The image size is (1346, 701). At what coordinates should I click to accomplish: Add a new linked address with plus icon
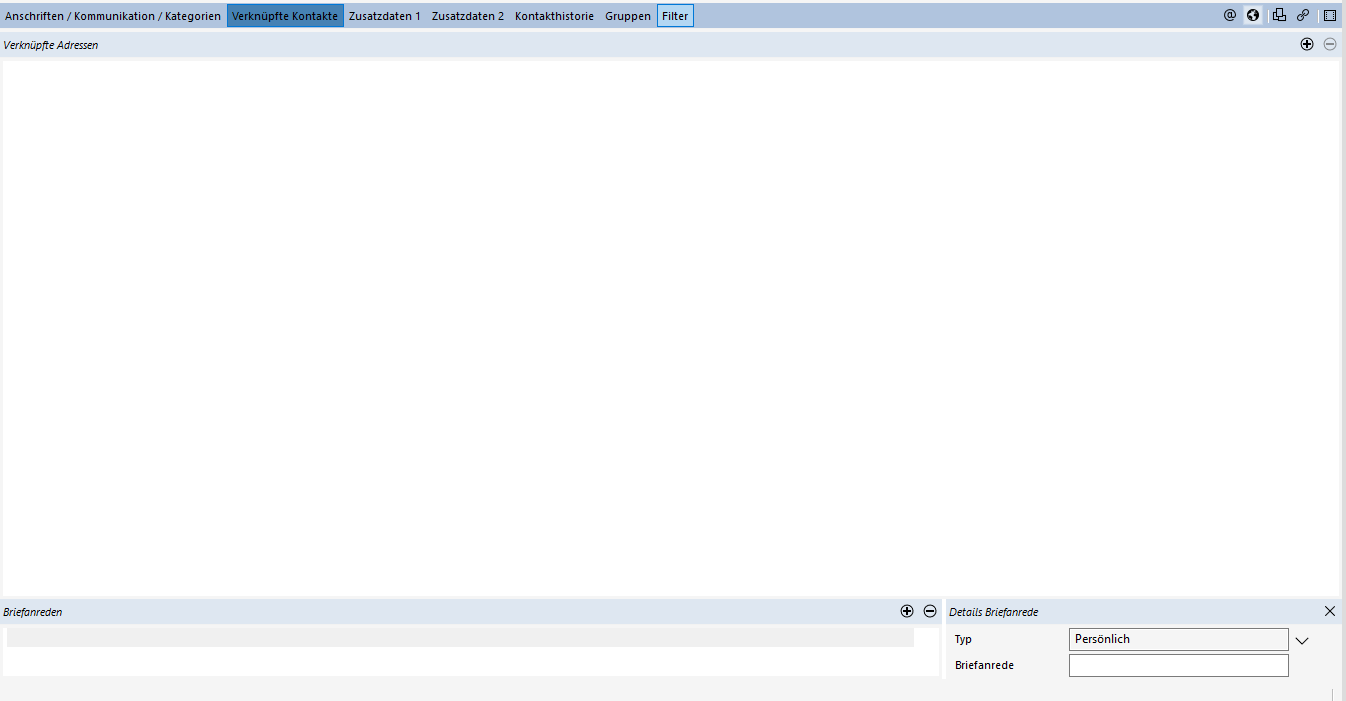pos(1307,45)
